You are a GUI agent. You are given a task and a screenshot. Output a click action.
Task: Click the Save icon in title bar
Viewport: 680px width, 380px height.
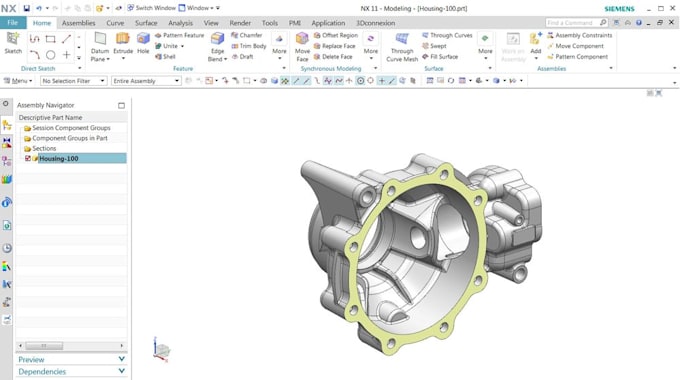tap(26, 8)
